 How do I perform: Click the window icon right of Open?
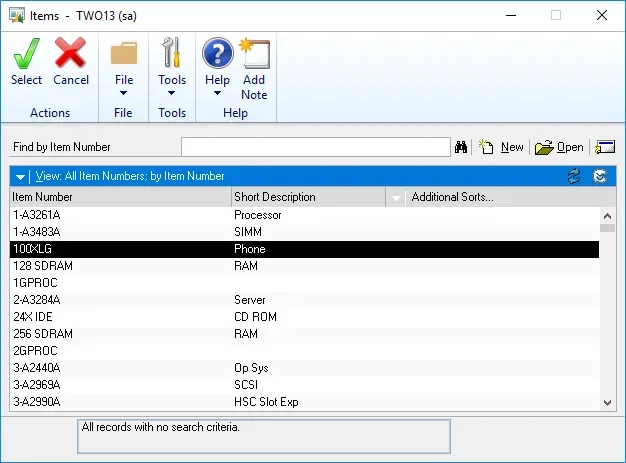[604, 147]
